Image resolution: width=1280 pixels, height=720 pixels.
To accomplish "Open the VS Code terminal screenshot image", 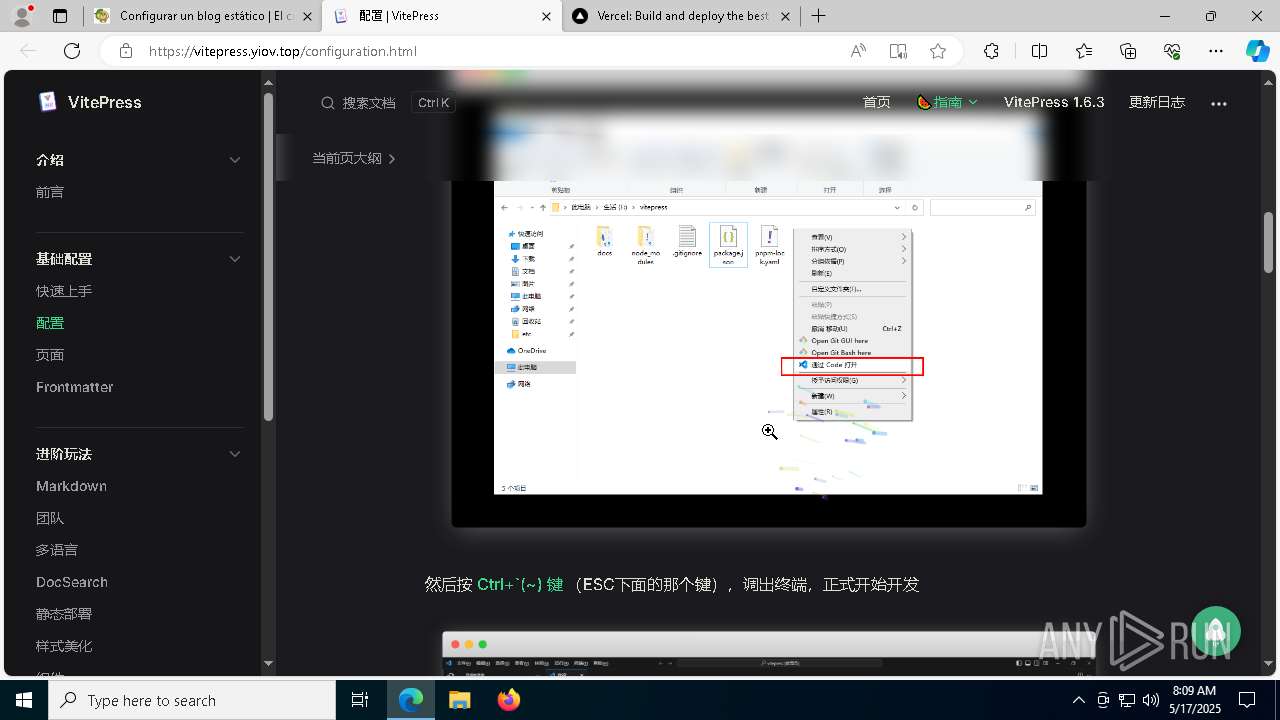I will point(768,652).
